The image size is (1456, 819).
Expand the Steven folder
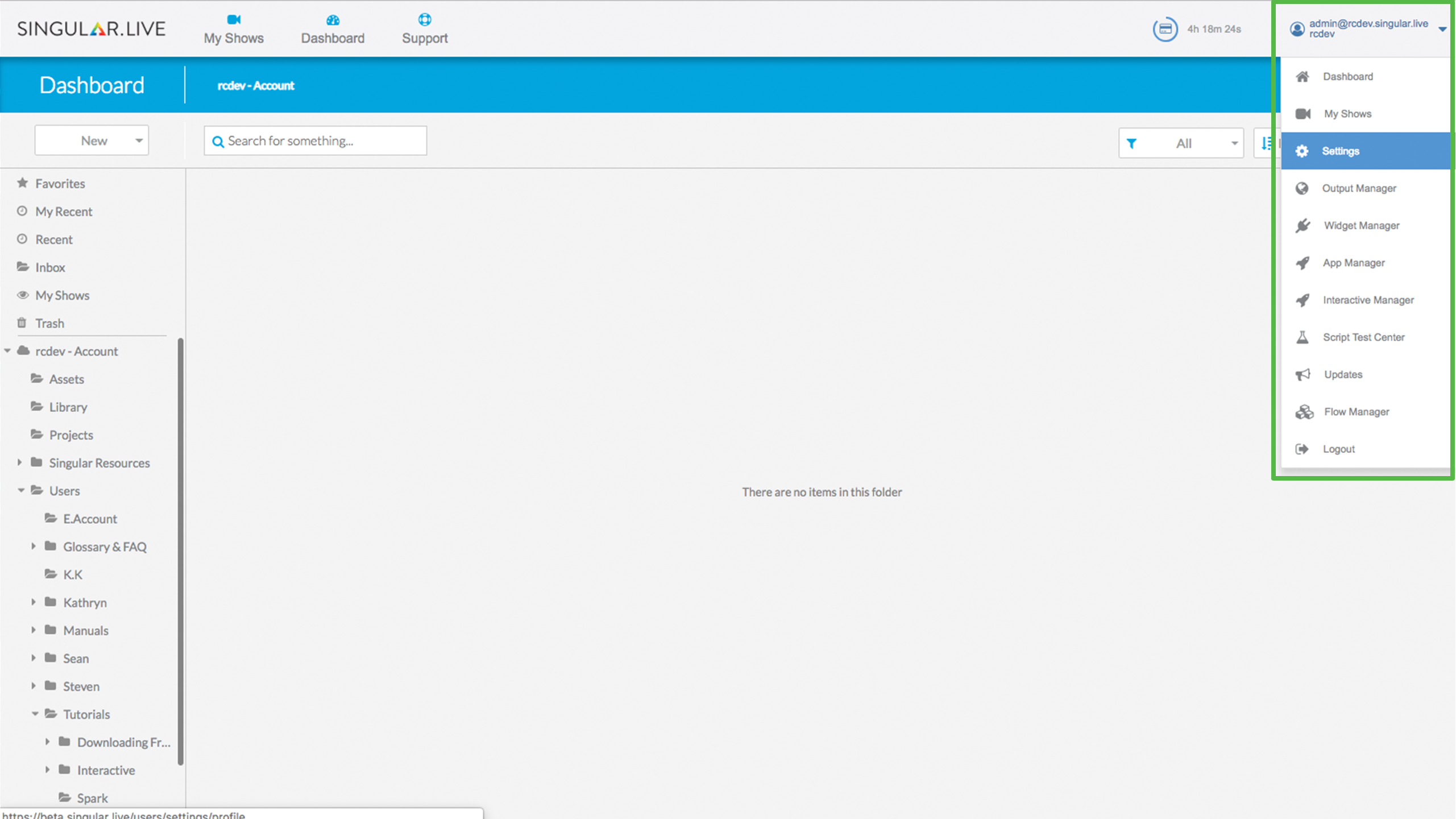[34, 686]
